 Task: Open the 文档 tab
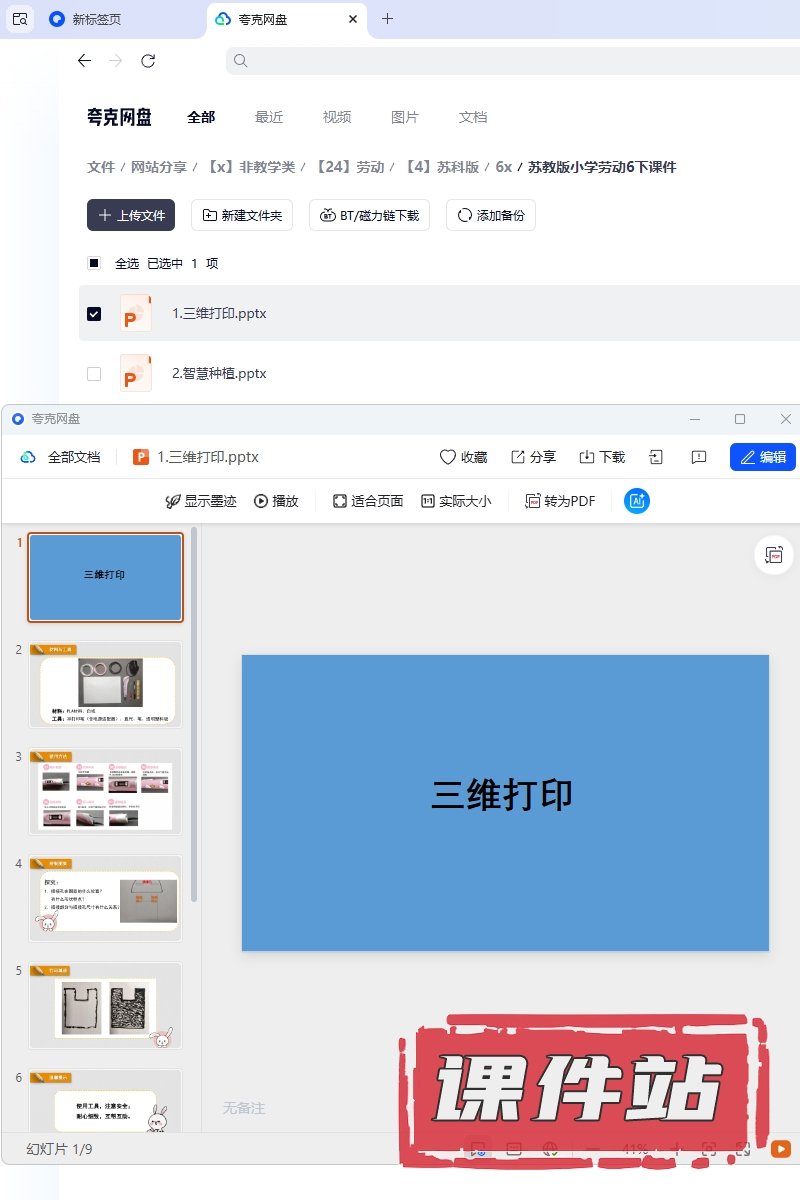coord(473,117)
